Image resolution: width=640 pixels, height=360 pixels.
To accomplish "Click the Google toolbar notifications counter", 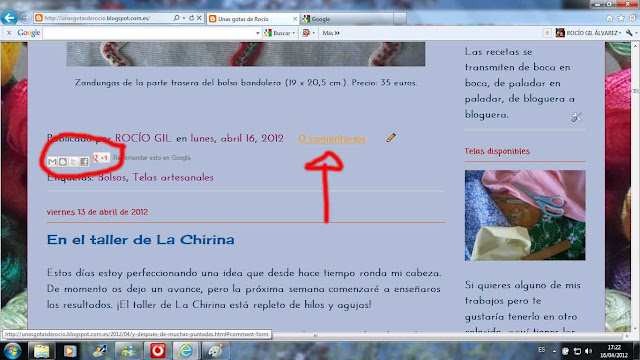I will tap(547, 33).
